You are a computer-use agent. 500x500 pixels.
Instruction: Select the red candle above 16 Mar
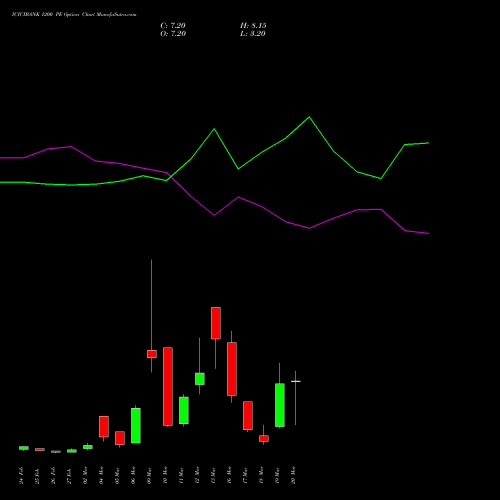coord(232,369)
